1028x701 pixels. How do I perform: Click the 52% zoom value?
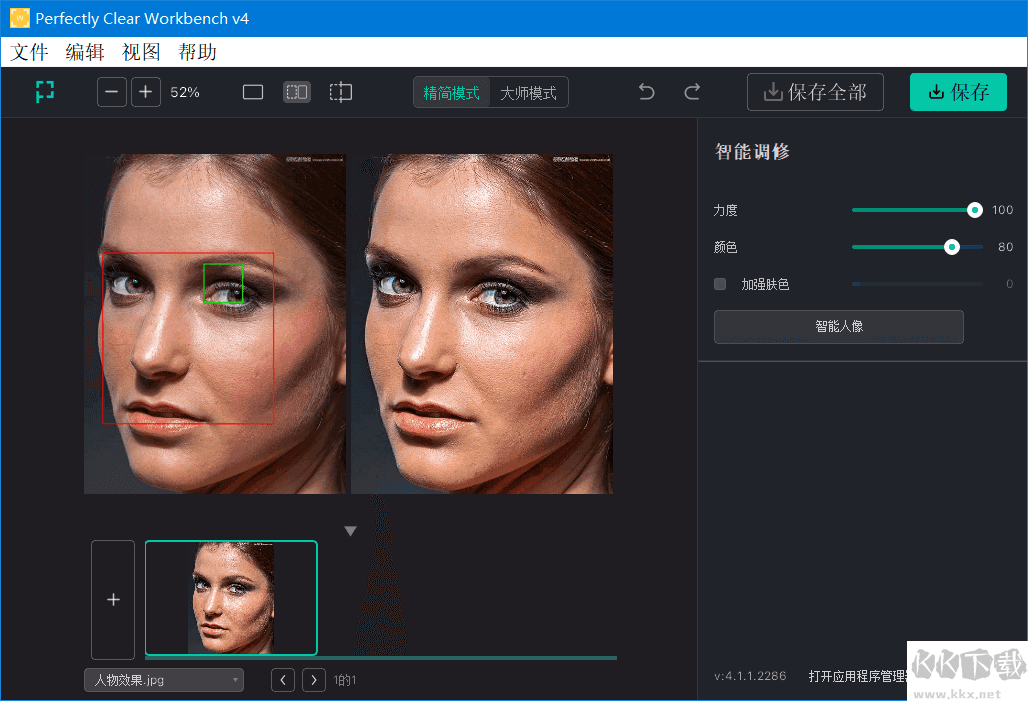(x=185, y=92)
